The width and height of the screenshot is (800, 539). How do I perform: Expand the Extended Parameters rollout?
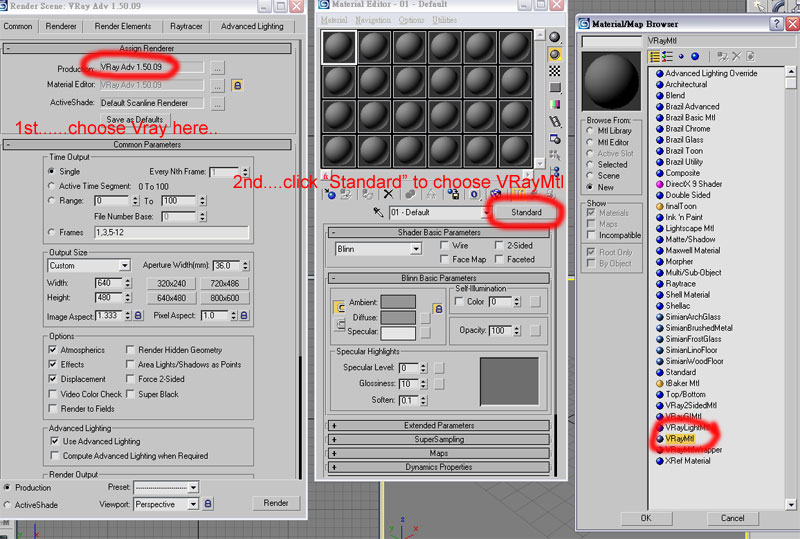pyautogui.click(x=439, y=425)
